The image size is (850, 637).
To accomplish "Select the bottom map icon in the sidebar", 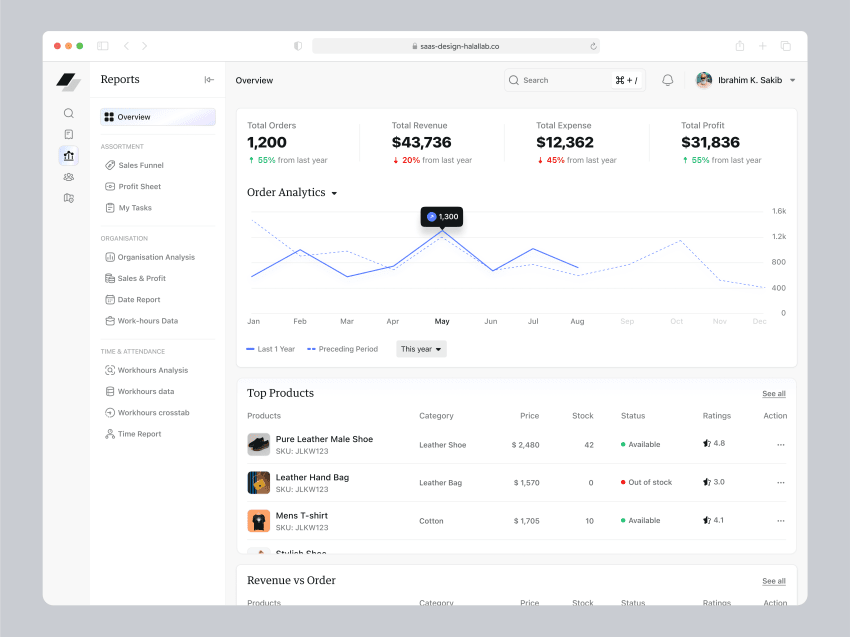I will pyautogui.click(x=68, y=198).
